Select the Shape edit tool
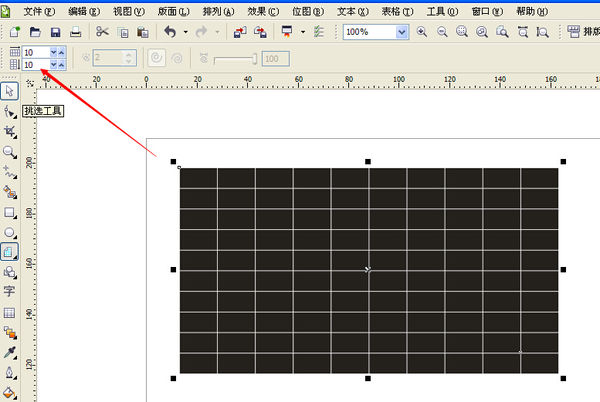600x402 pixels. click(10, 112)
